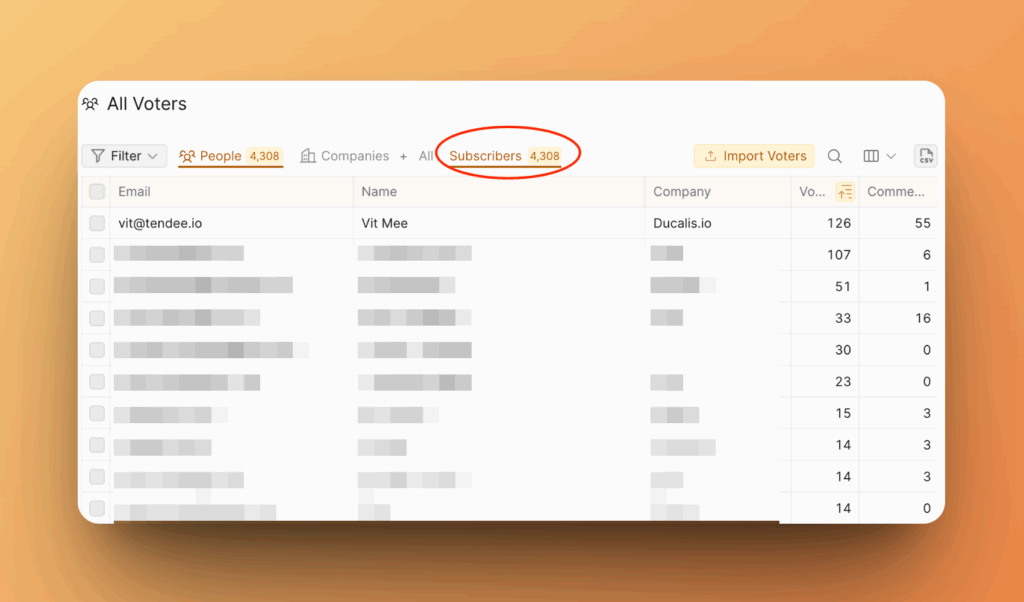Click the columns view icon in the toolbar
Screen dimensions: 1024x602
click(x=869, y=156)
